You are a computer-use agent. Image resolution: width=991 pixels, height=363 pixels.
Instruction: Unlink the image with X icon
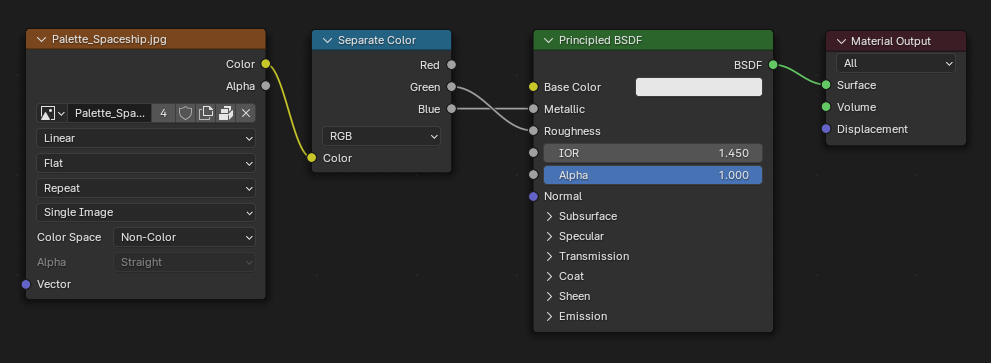tap(246, 113)
